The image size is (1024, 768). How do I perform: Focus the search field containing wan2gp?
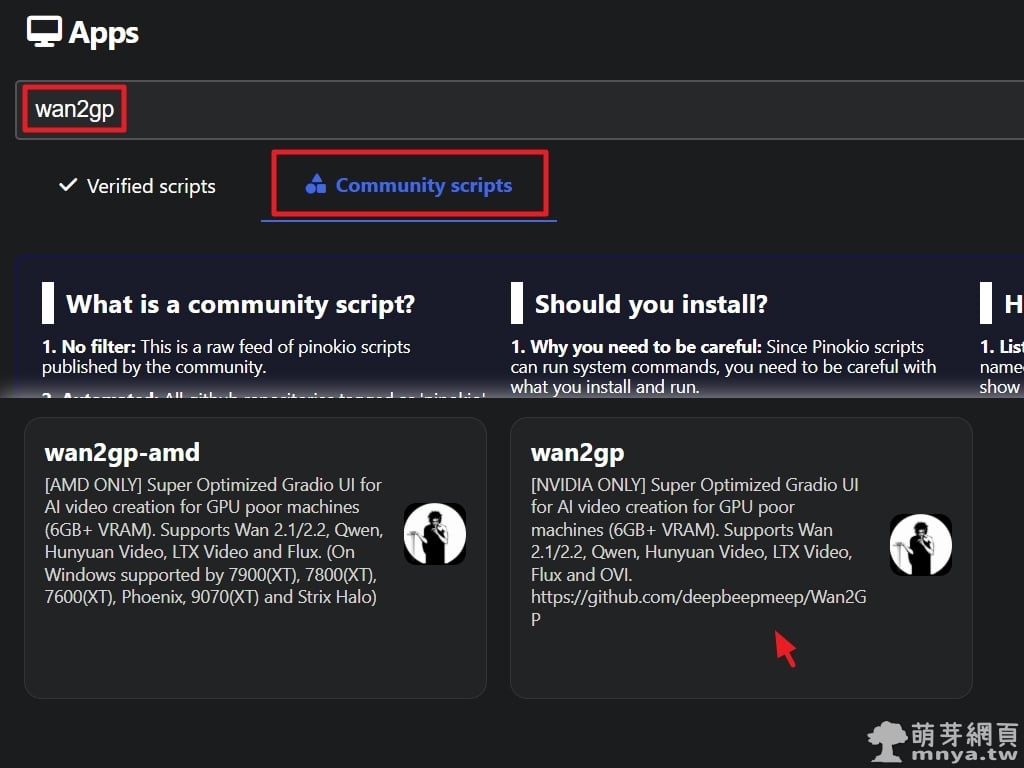(x=500, y=109)
